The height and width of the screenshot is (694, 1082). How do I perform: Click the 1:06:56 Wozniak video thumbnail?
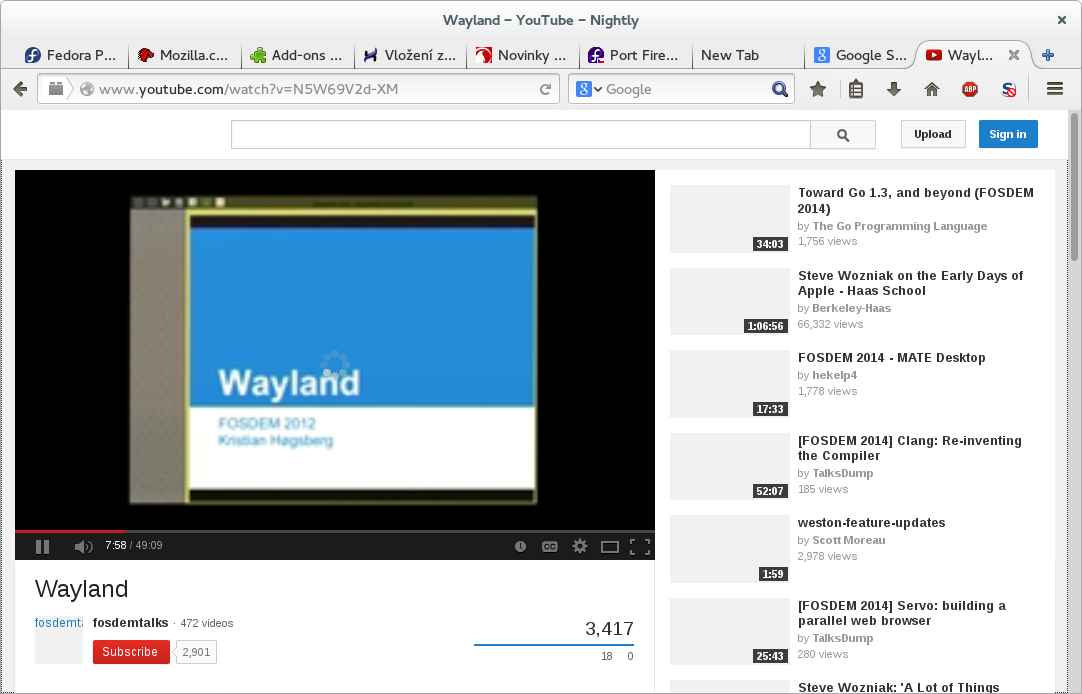click(729, 301)
